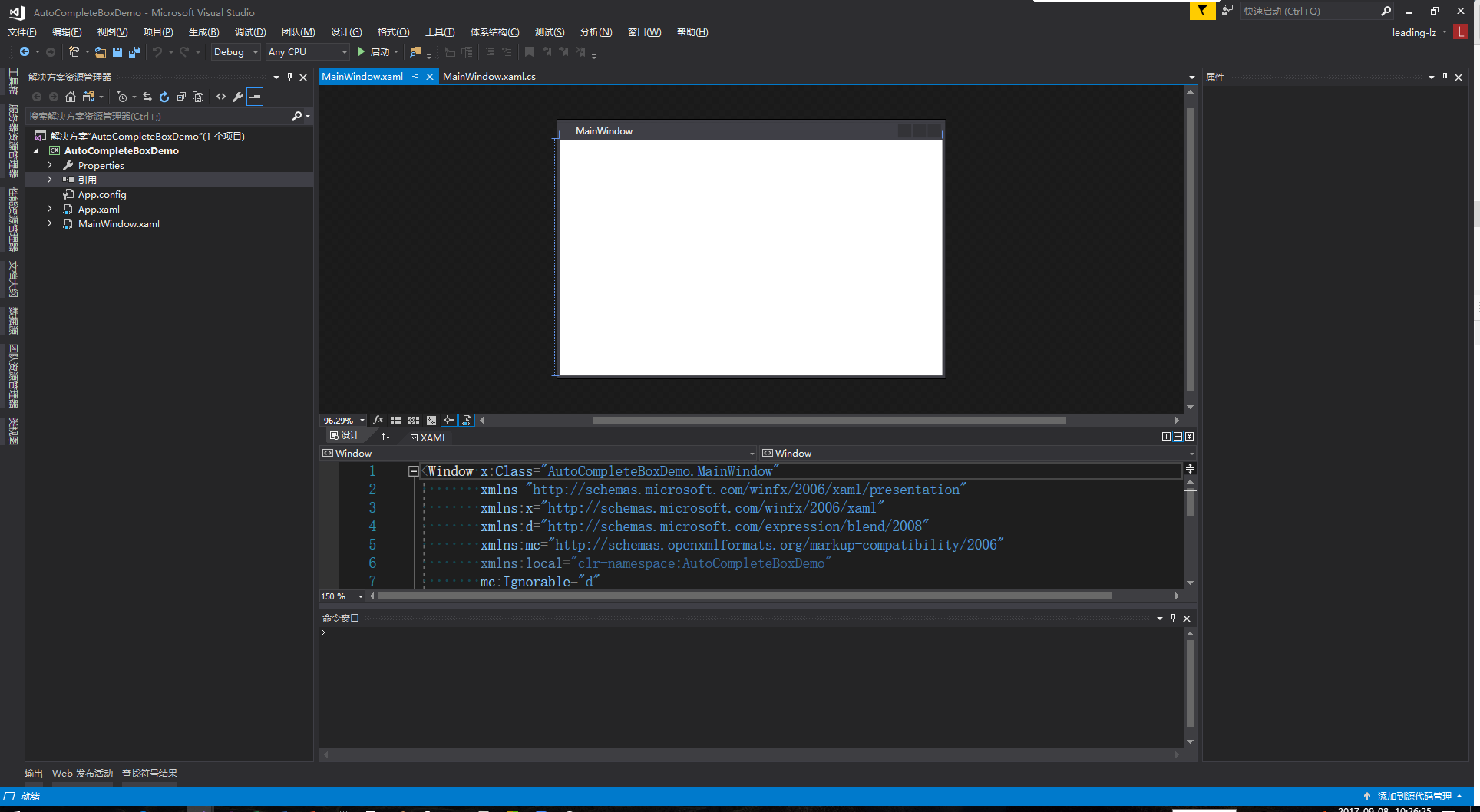Switch to the MainWindow.xaml.cs tab
This screenshot has height=812, width=1480.
pyautogui.click(x=489, y=77)
